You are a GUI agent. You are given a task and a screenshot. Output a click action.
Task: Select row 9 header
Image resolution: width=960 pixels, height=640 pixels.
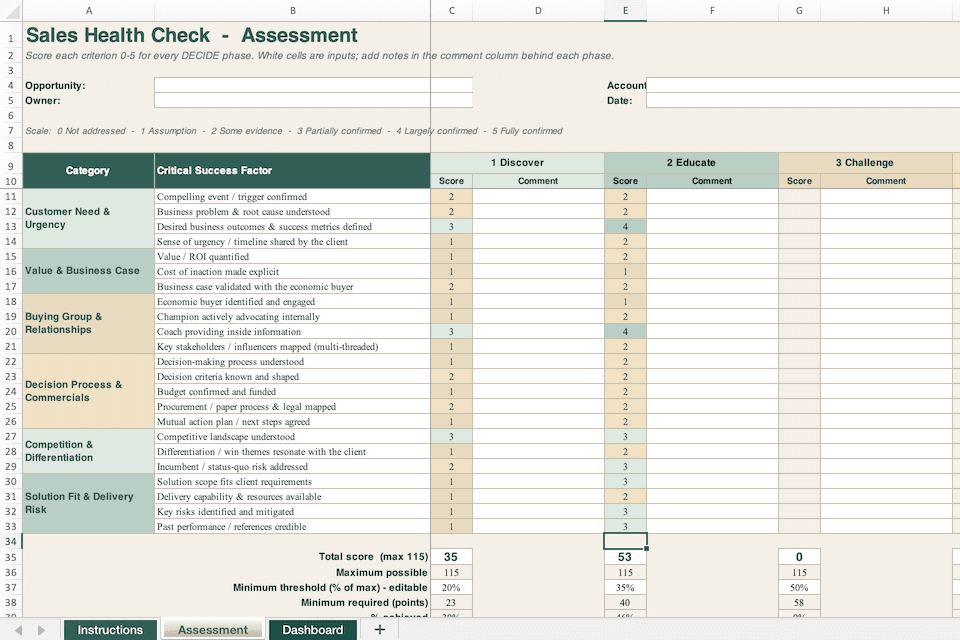(x=11, y=166)
